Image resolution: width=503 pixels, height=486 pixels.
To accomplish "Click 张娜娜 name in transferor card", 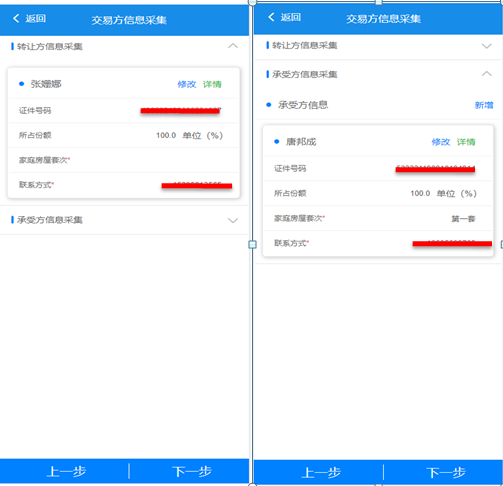I will 46,84.
